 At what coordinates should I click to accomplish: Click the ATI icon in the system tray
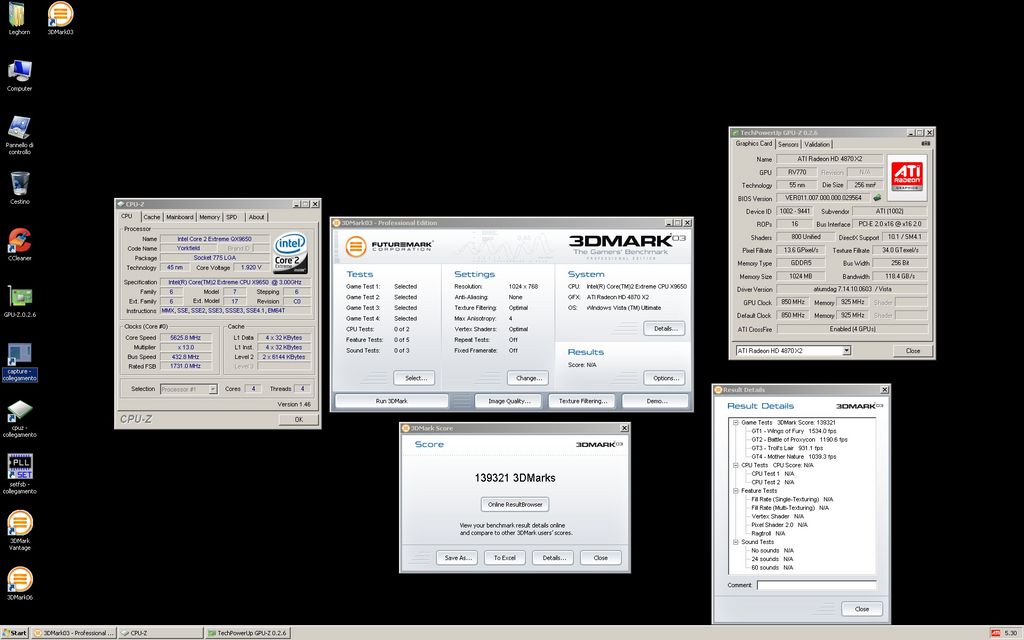pos(995,633)
